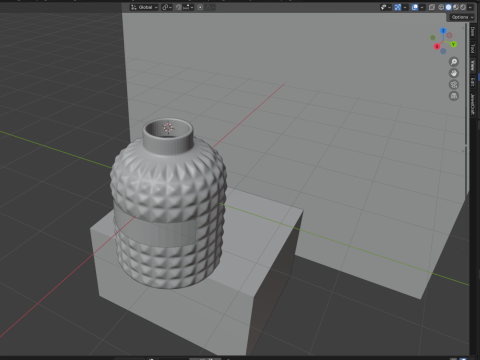Open the object visibility and selectability dropdown
The height and width of the screenshot is (360, 480).
pyautogui.click(x=386, y=7)
